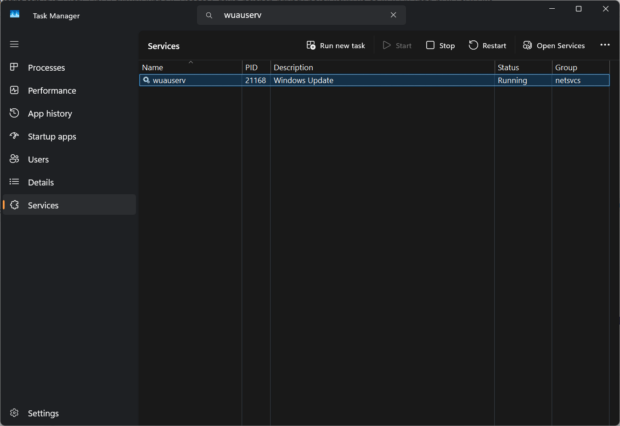
Task: Stop the selected wuauserv service
Action: tap(440, 45)
